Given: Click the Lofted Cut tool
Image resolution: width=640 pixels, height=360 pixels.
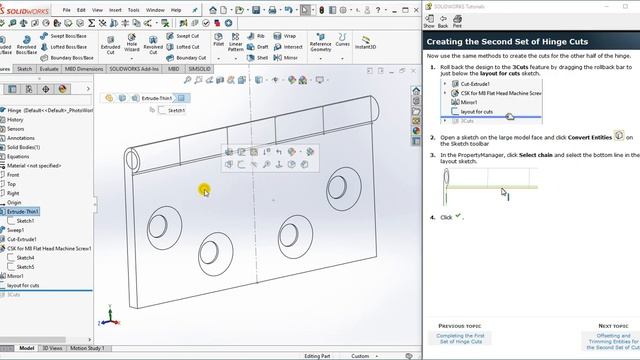Looking at the screenshot, I should coord(183,47).
